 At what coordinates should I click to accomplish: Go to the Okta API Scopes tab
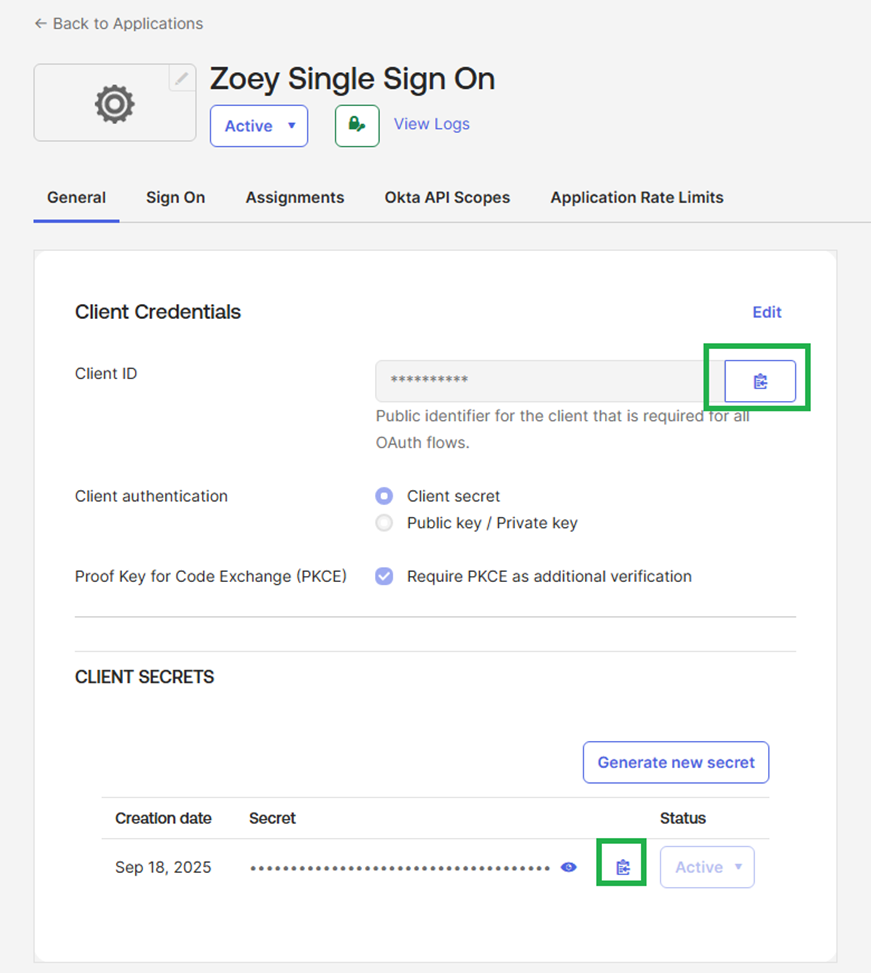[x=447, y=197]
